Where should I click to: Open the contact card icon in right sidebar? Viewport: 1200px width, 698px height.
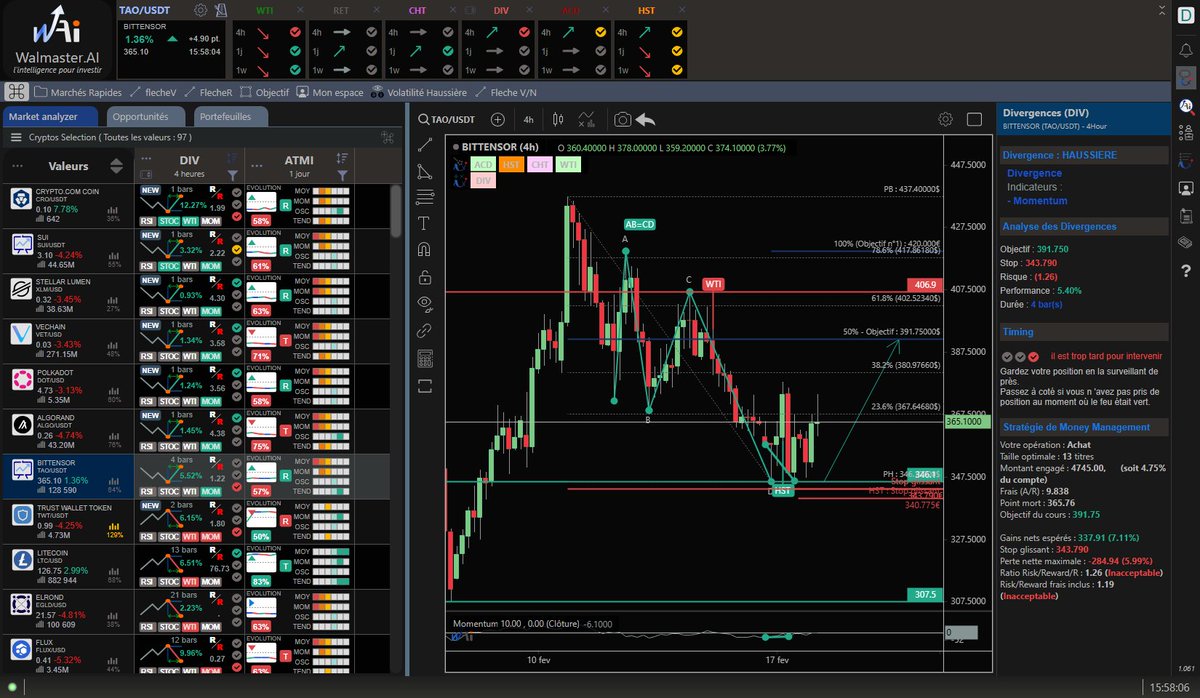click(x=1185, y=187)
